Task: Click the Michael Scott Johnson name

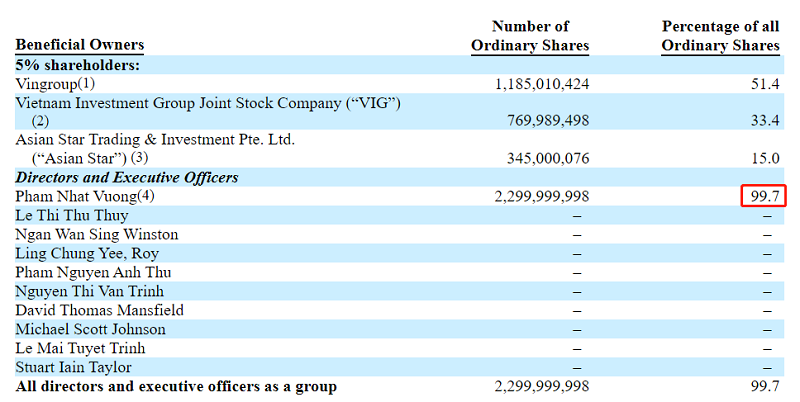Action: (x=90, y=329)
